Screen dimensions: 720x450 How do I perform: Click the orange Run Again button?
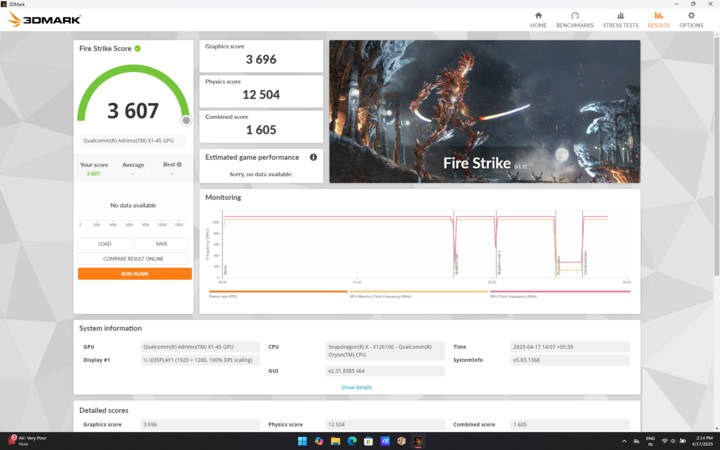(x=135, y=274)
